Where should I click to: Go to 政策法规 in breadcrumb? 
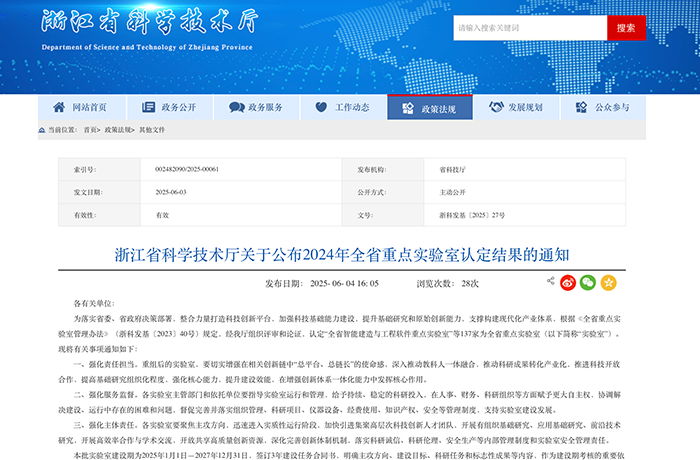tap(118, 130)
